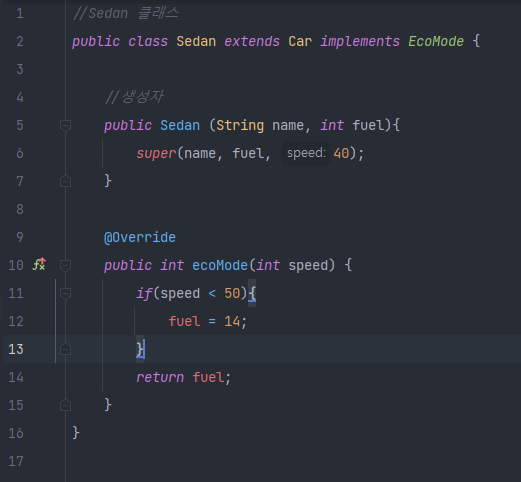Click the 'extends' keyword on line 2
Screen dimensions: 521x482
[252, 42]
